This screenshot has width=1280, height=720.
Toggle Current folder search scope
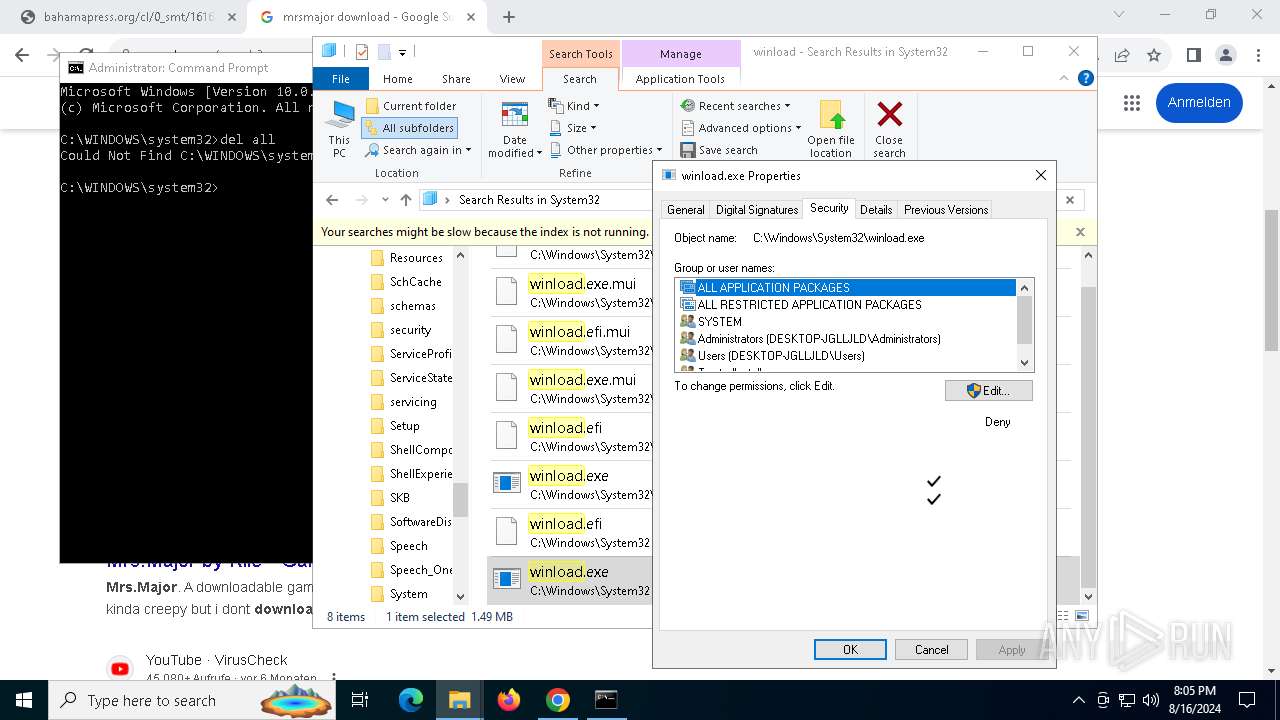tap(410, 106)
